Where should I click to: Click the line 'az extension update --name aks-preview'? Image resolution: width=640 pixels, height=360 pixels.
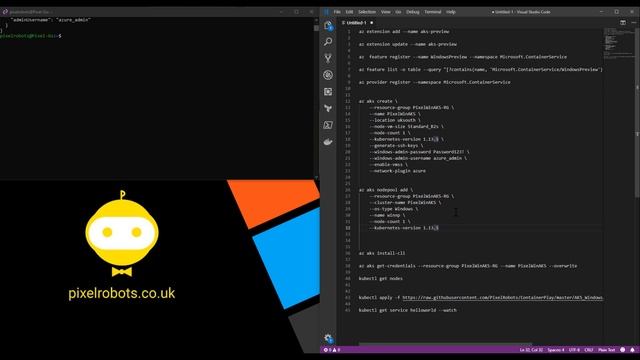click(x=407, y=44)
